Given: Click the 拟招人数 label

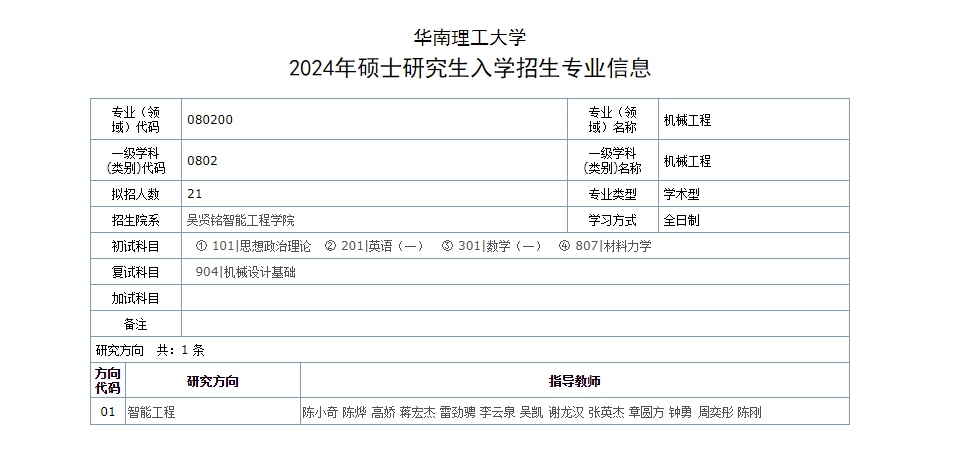Looking at the screenshot, I should pyautogui.click(x=135, y=194).
